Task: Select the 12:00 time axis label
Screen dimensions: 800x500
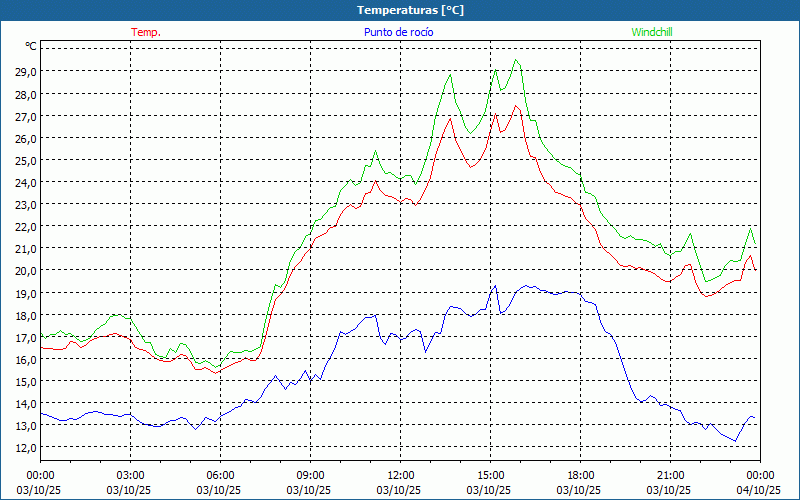Action: [400, 475]
